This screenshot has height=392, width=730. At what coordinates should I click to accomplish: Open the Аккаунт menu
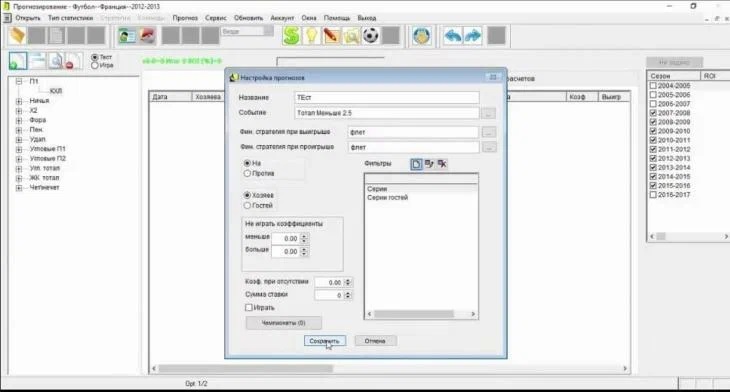(x=282, y=18)
